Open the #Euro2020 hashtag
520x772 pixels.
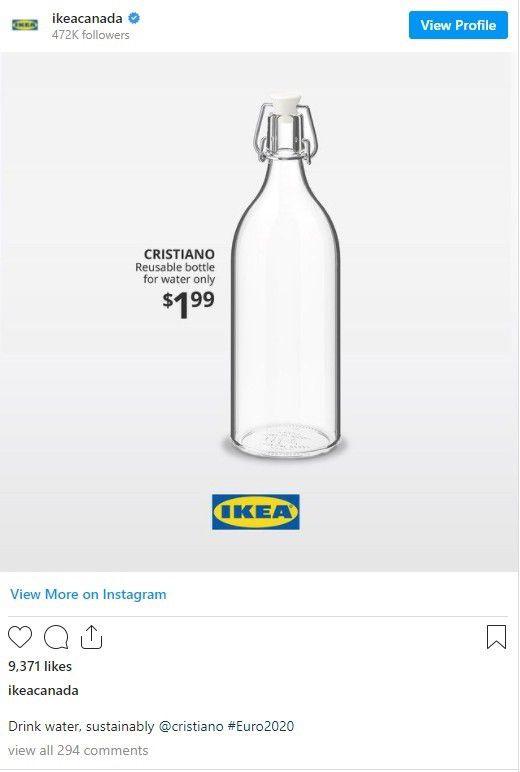pos(260,726)
